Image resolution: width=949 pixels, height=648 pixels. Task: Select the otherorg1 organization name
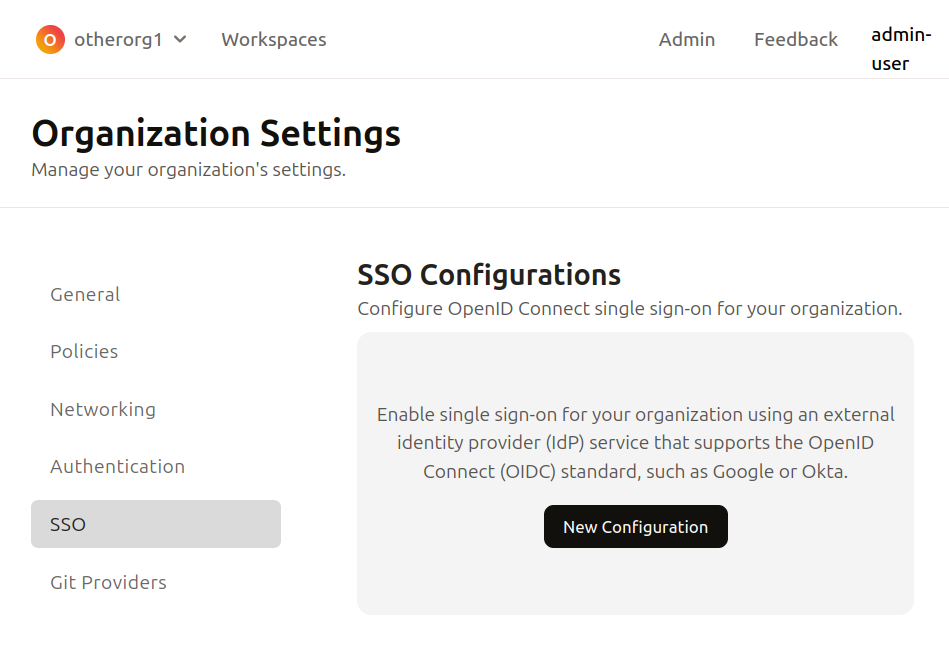point(118,40)
